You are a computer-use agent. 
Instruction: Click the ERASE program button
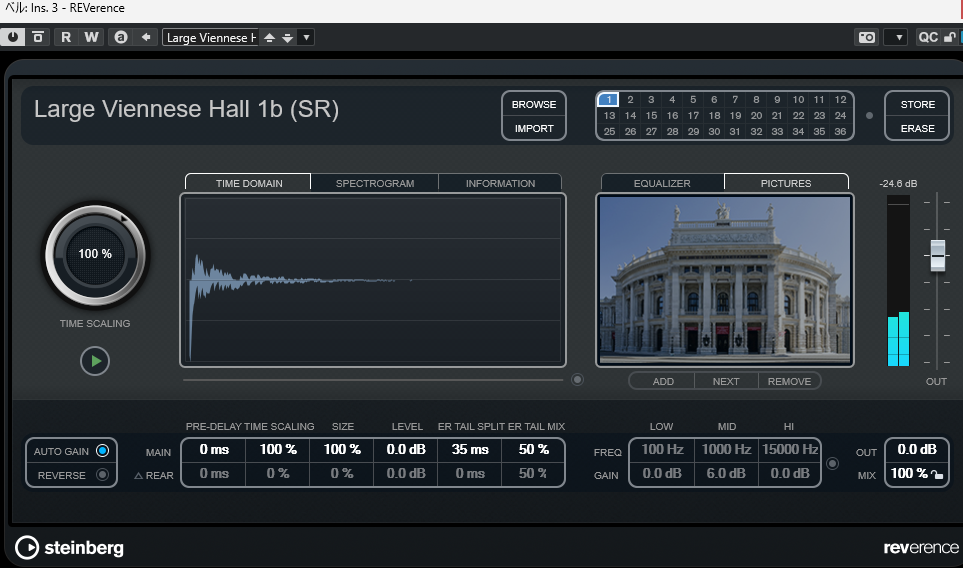[x=918, y=128]
